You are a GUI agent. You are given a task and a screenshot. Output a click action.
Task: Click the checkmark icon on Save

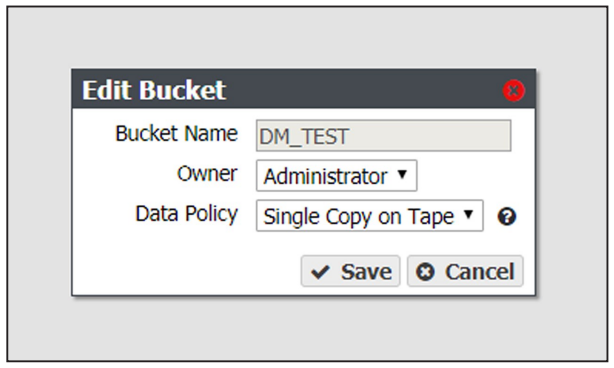(320, 272)
